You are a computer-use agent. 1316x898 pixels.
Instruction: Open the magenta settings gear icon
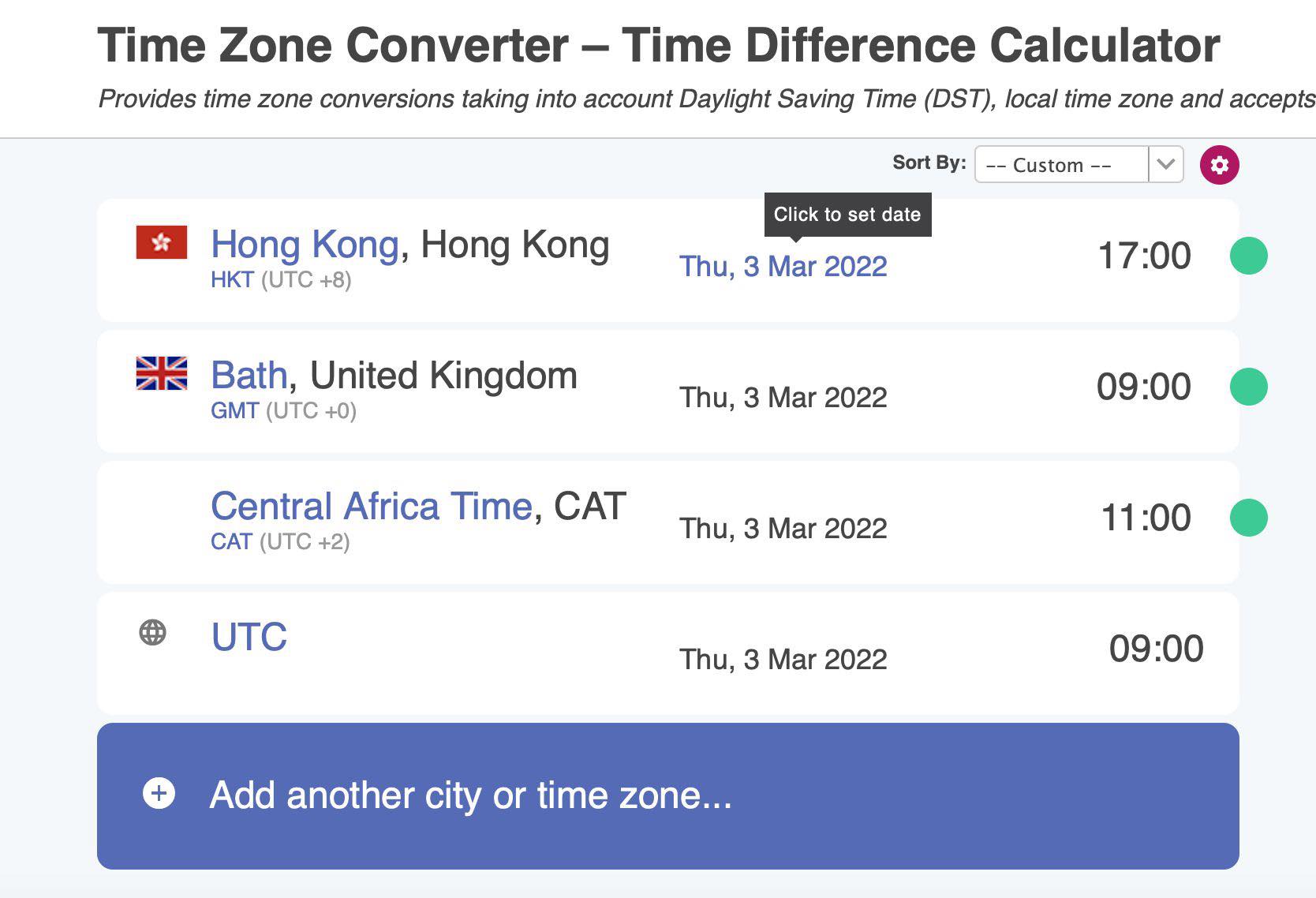(1219, 165)
